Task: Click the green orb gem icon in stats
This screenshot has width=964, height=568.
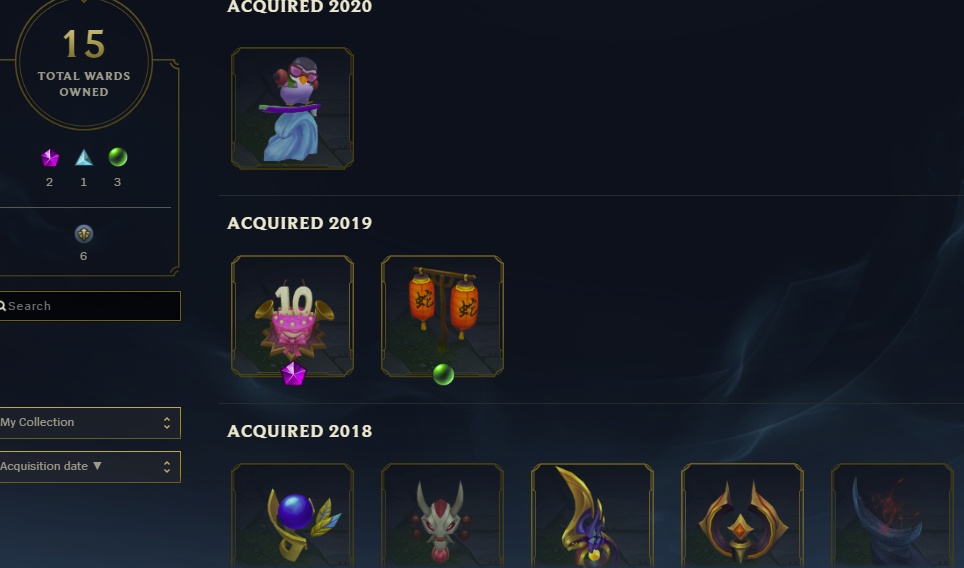Action: click(x=117, y=157)
